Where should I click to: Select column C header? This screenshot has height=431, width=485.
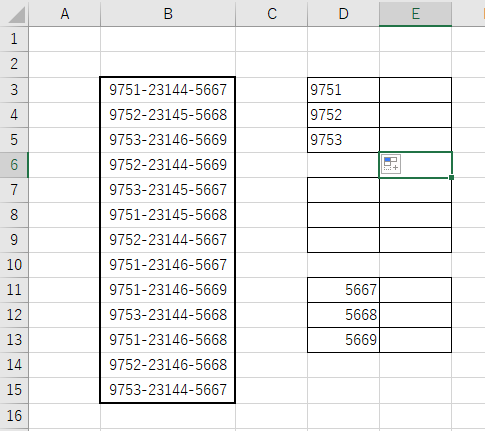tap(272, 13)
